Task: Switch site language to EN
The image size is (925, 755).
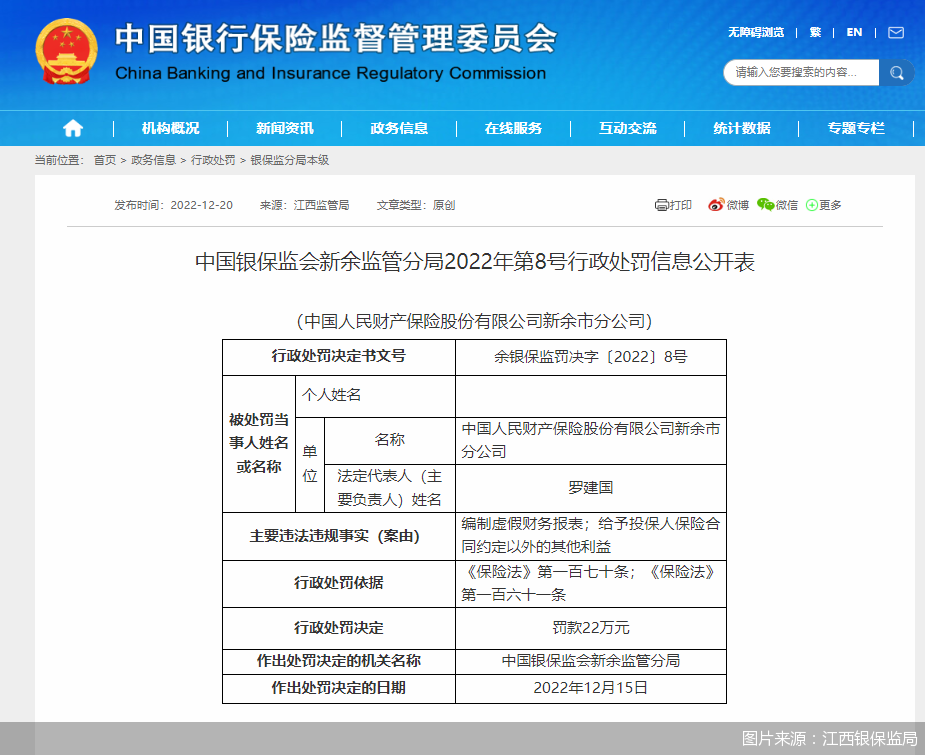Action: [854, 32]
